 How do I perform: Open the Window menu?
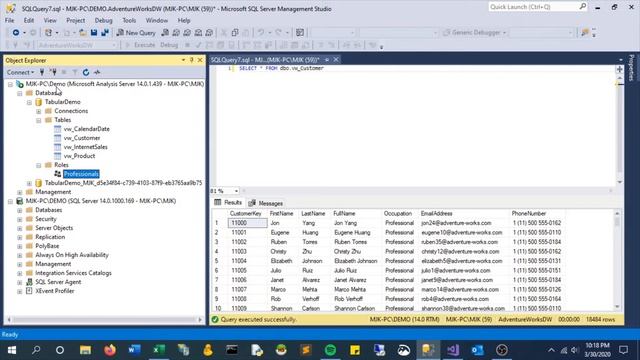[x=157, y=20]
